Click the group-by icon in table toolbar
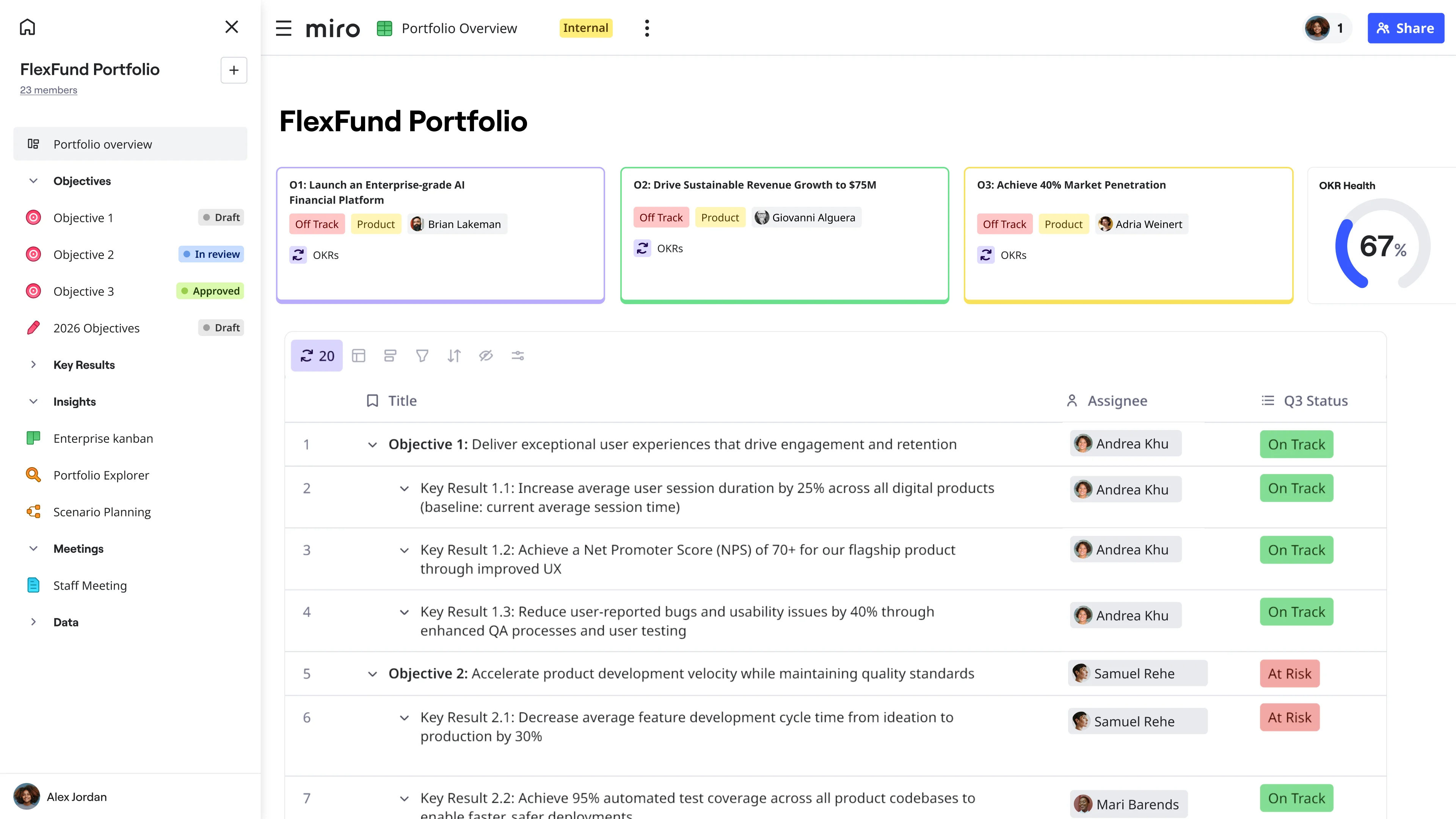Image resolution: width=1456 pixels, height=819 pixels. pos(390,356)
